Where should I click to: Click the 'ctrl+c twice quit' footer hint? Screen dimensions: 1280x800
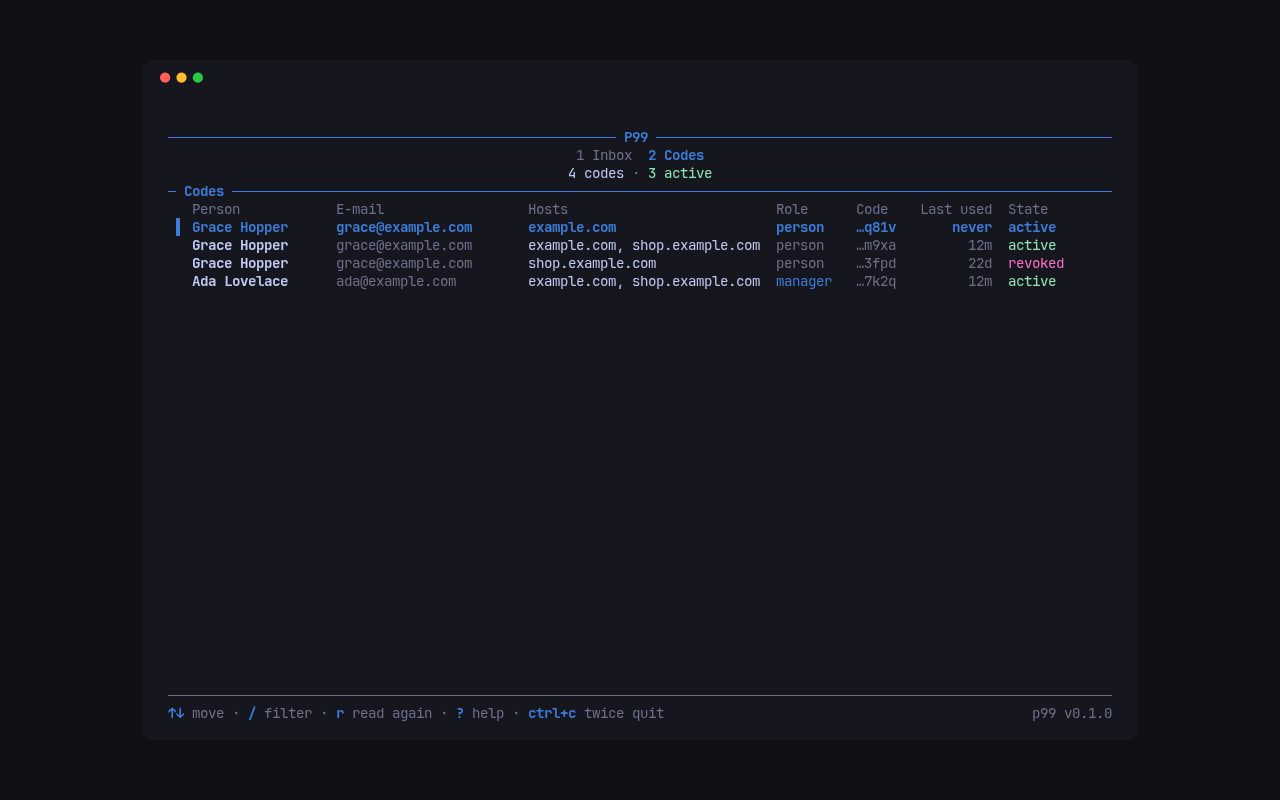tap(596, 714)
